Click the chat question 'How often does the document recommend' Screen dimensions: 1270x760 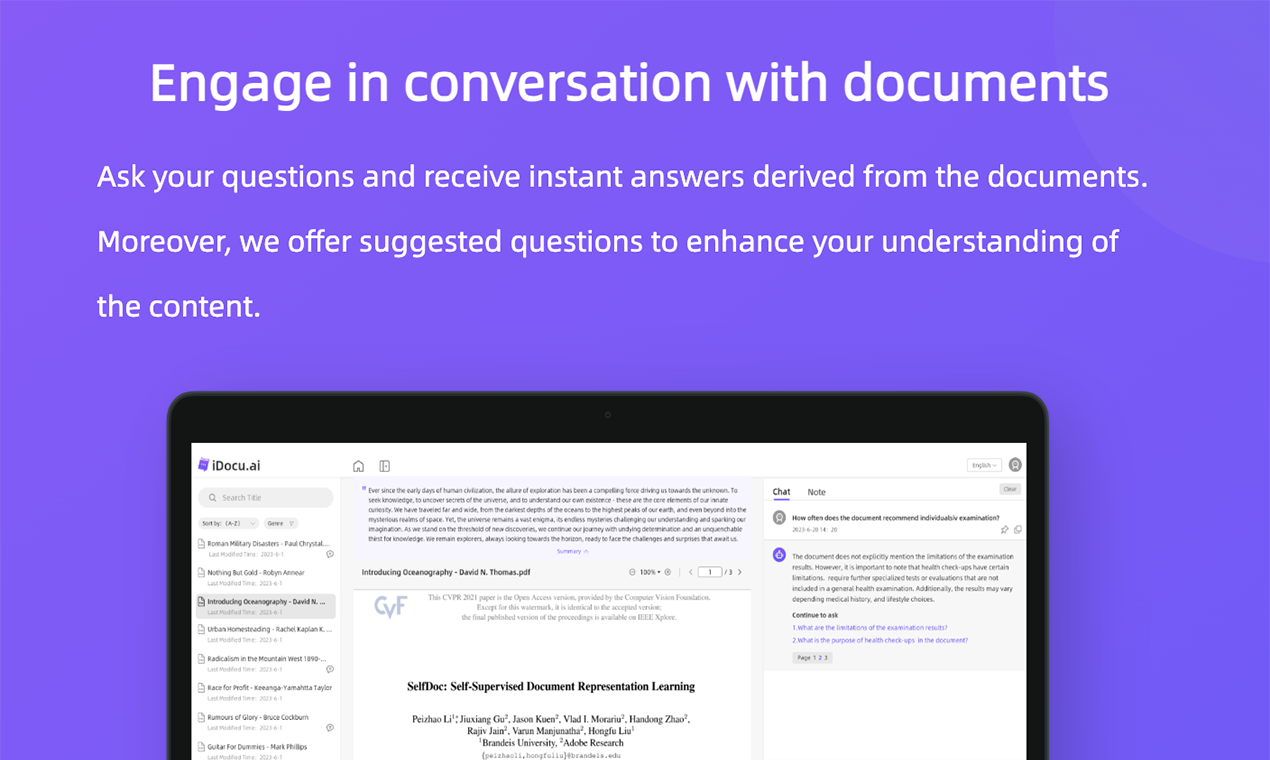coord(895,518)
